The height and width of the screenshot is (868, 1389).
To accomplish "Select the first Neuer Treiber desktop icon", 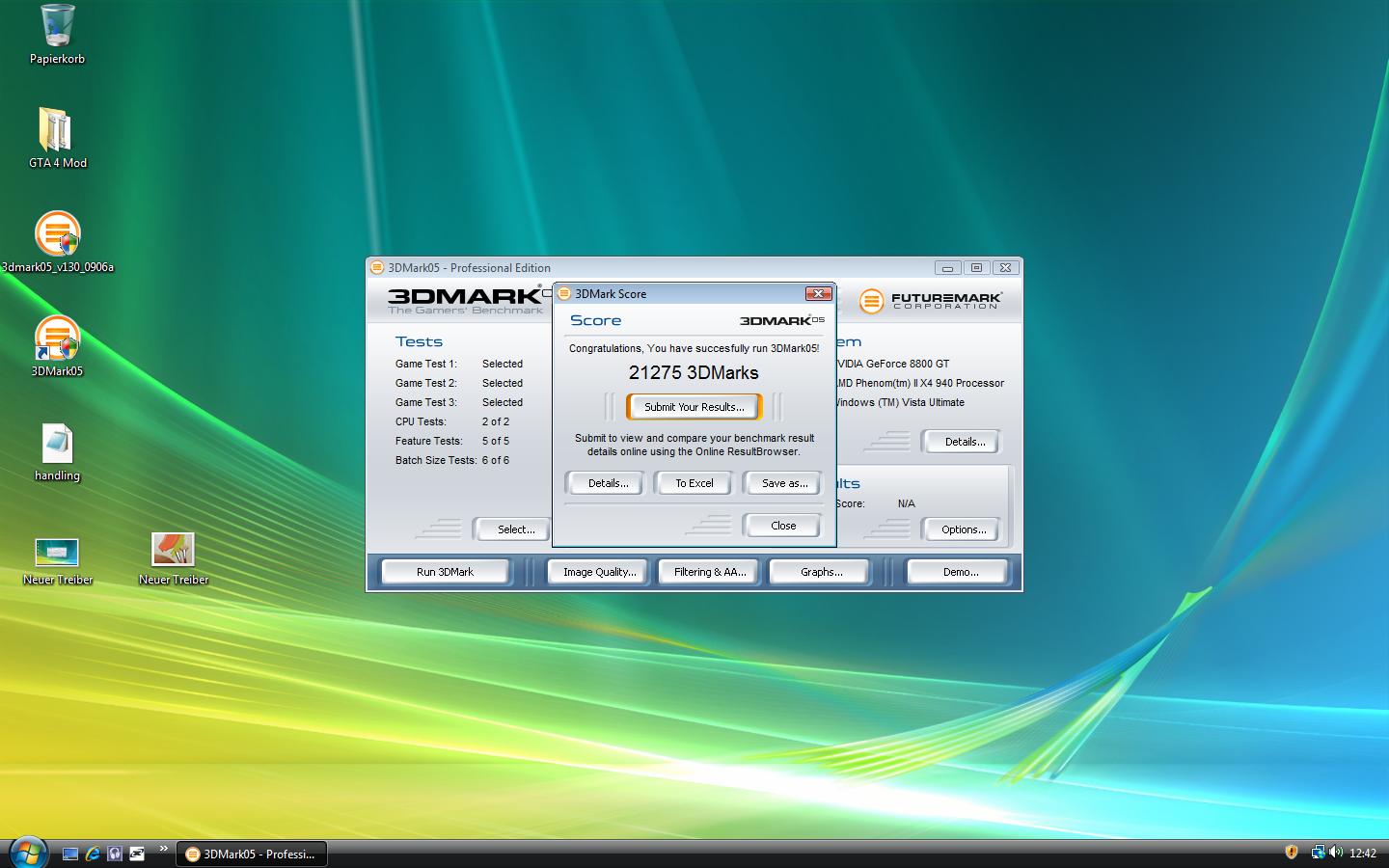I will coord(57,559).
